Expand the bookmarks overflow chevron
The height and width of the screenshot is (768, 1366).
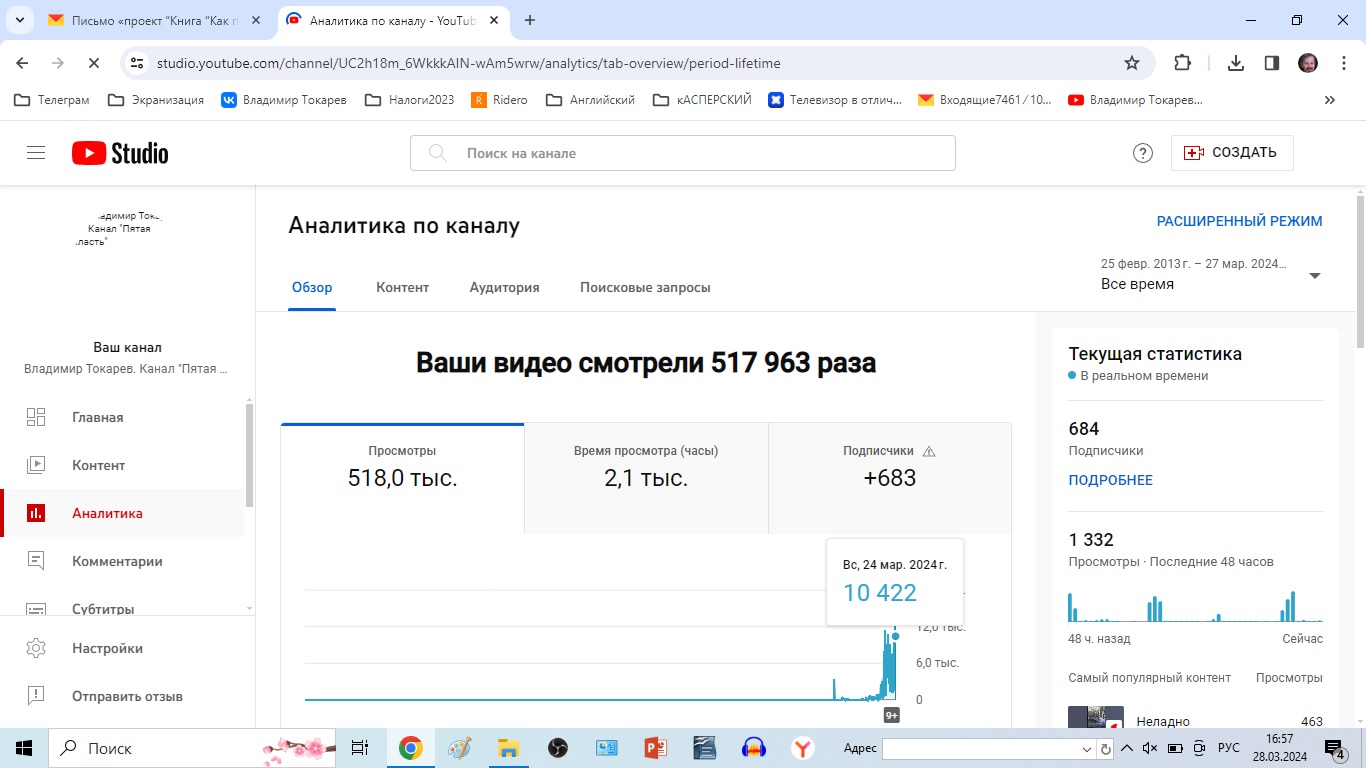tap(1330, 99)
